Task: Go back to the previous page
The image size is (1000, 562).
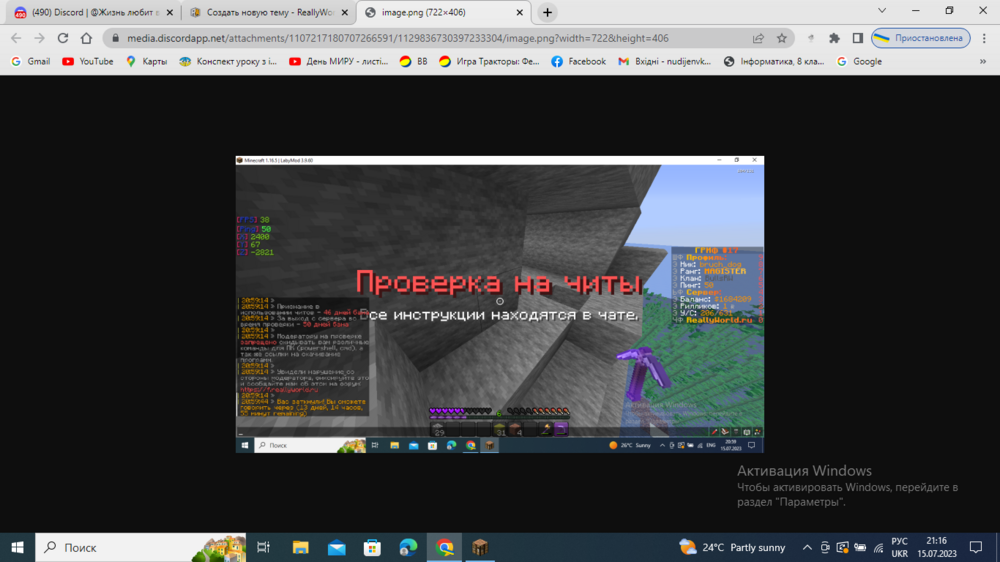Action: tap(17, 38)
